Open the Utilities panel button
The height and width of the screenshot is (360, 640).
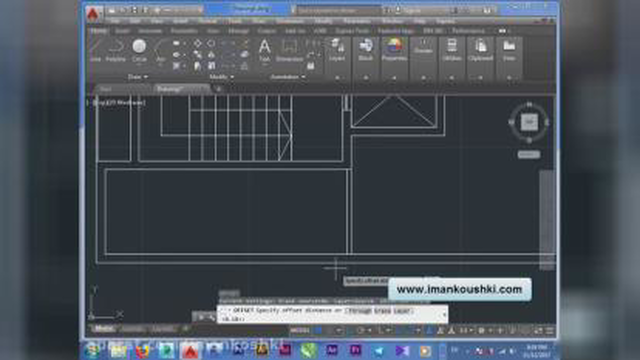pos(452,50)
